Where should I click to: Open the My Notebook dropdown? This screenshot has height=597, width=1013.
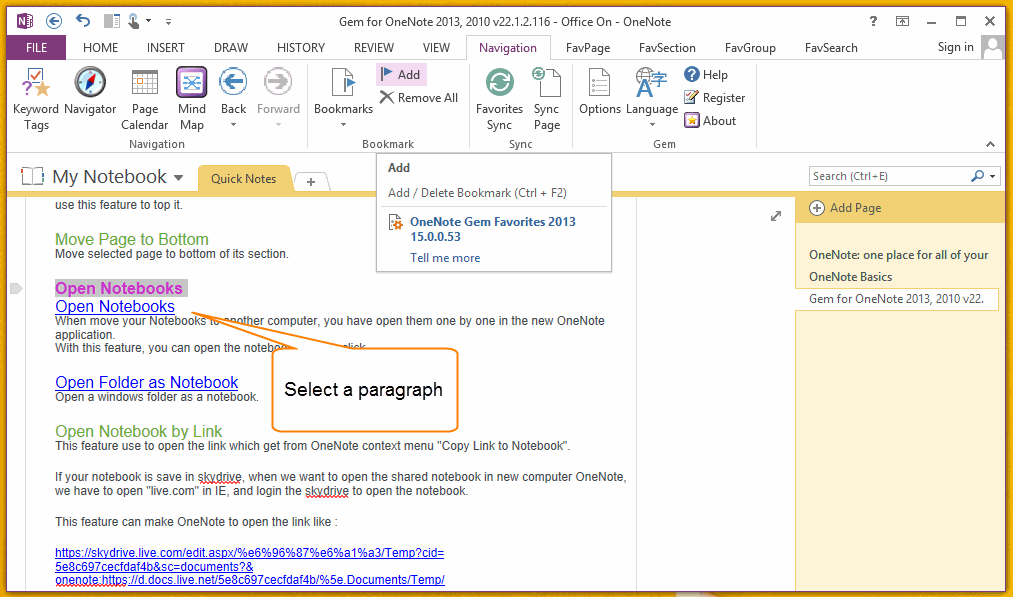[179, 178]
